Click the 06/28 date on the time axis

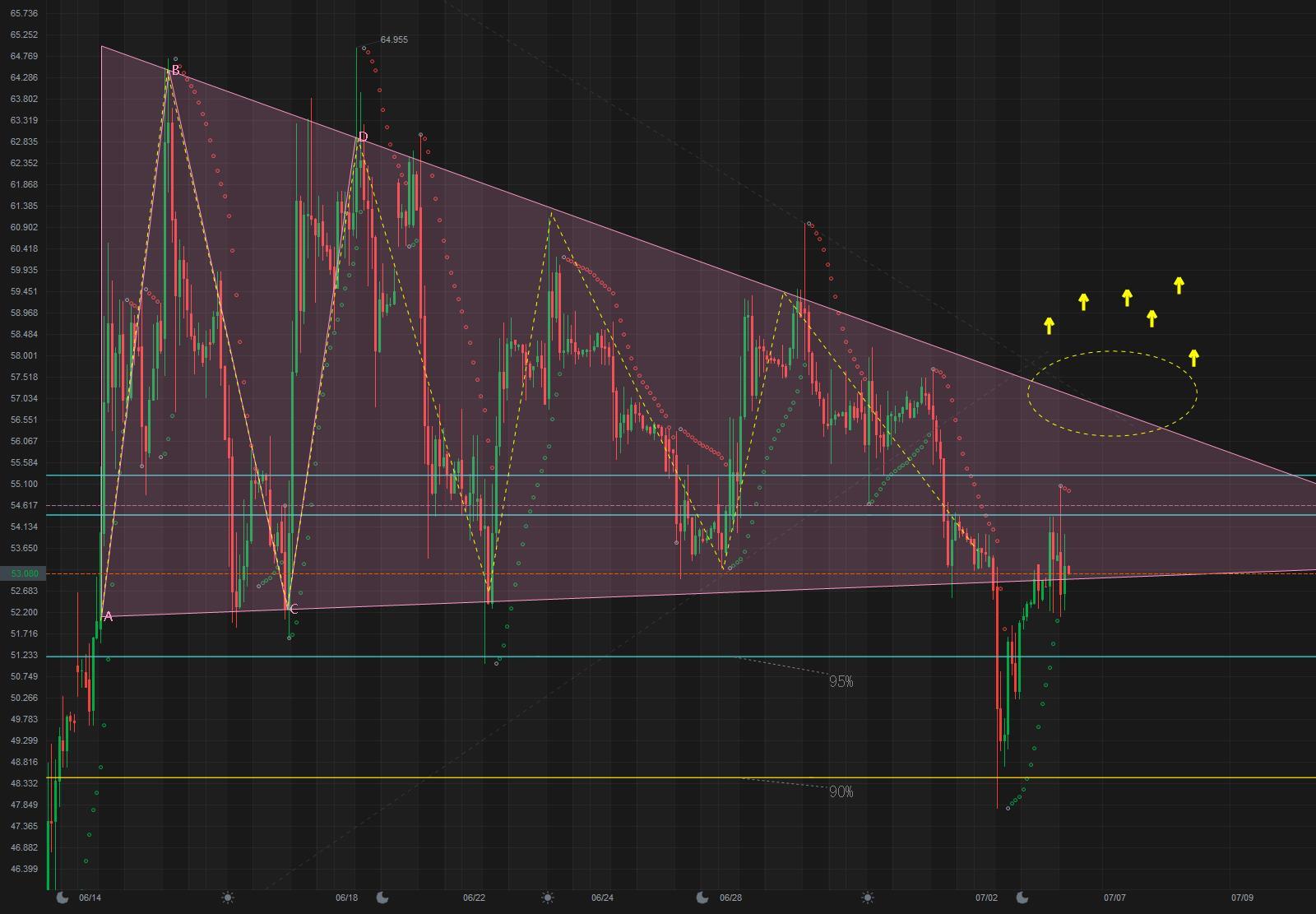[730, 898]
